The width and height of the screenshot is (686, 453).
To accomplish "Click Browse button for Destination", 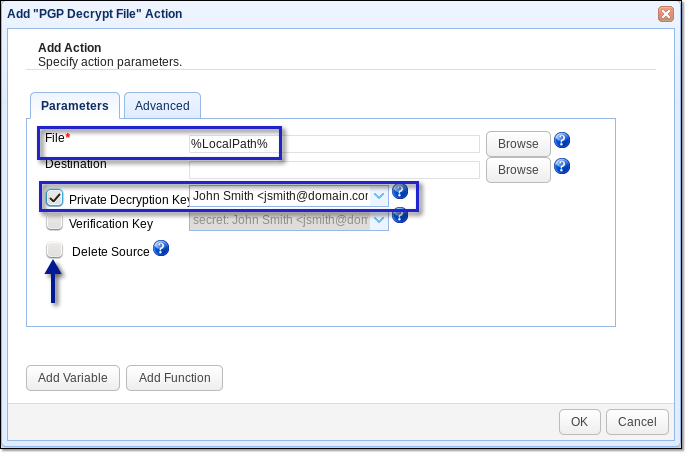I will click(518, 170).
